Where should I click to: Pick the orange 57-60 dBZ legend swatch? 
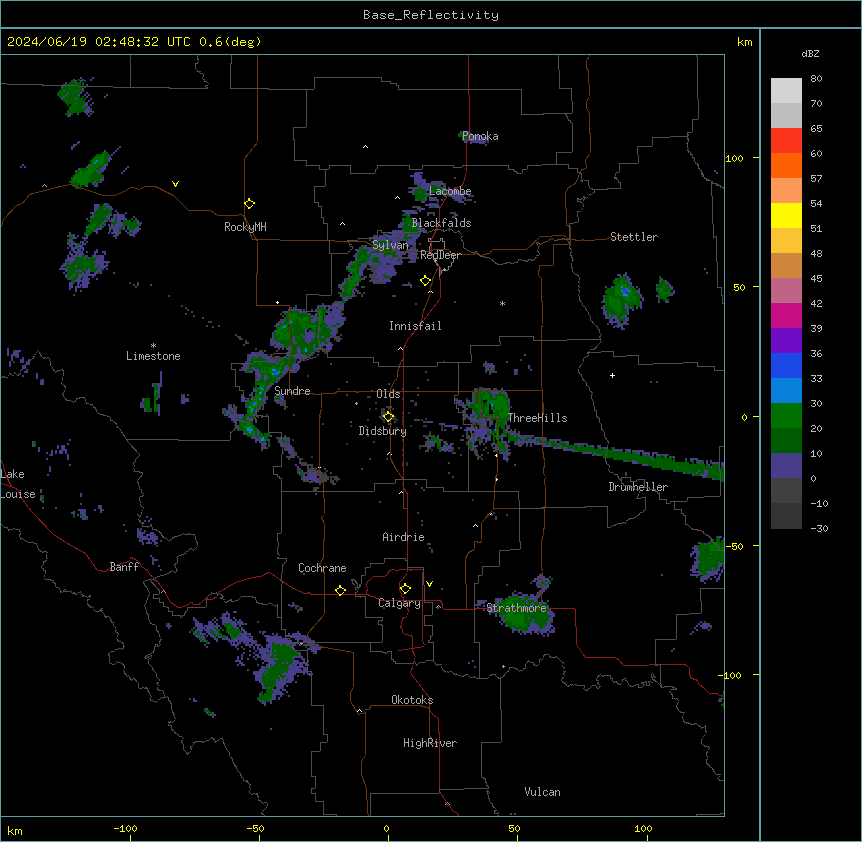[x=786, y=165]
